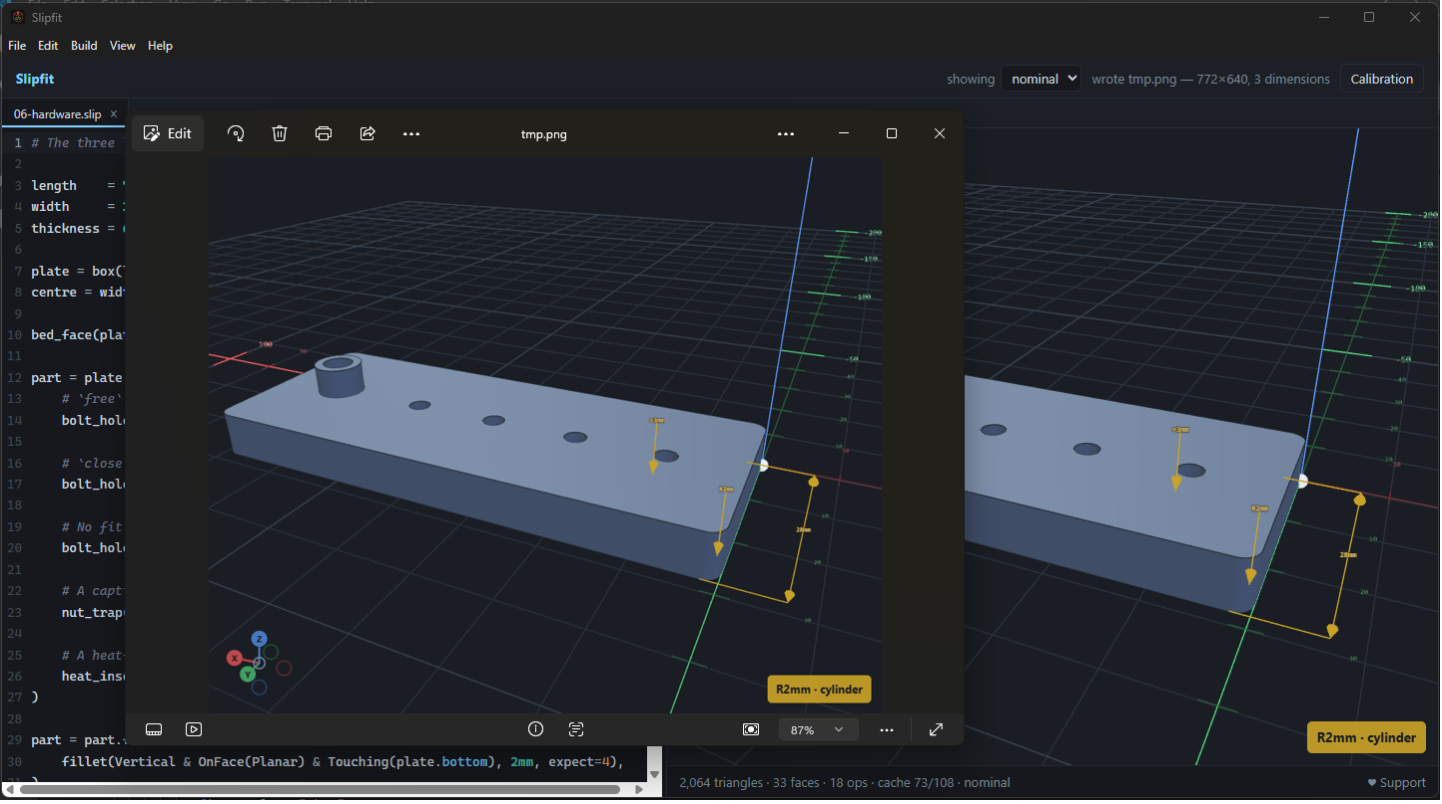Maximize the Photos viewer window

tap(892, 133)
